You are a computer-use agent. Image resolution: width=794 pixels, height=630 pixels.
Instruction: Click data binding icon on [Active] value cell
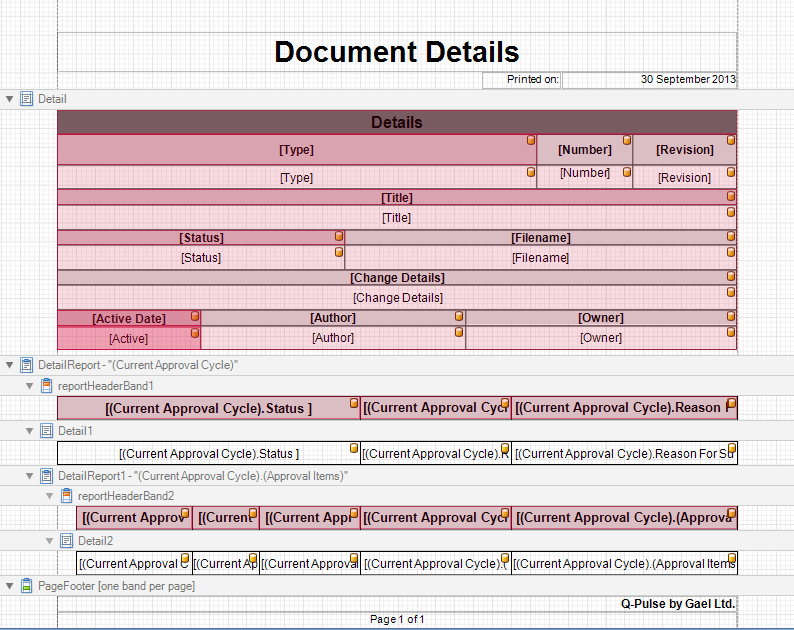point(195,333)
